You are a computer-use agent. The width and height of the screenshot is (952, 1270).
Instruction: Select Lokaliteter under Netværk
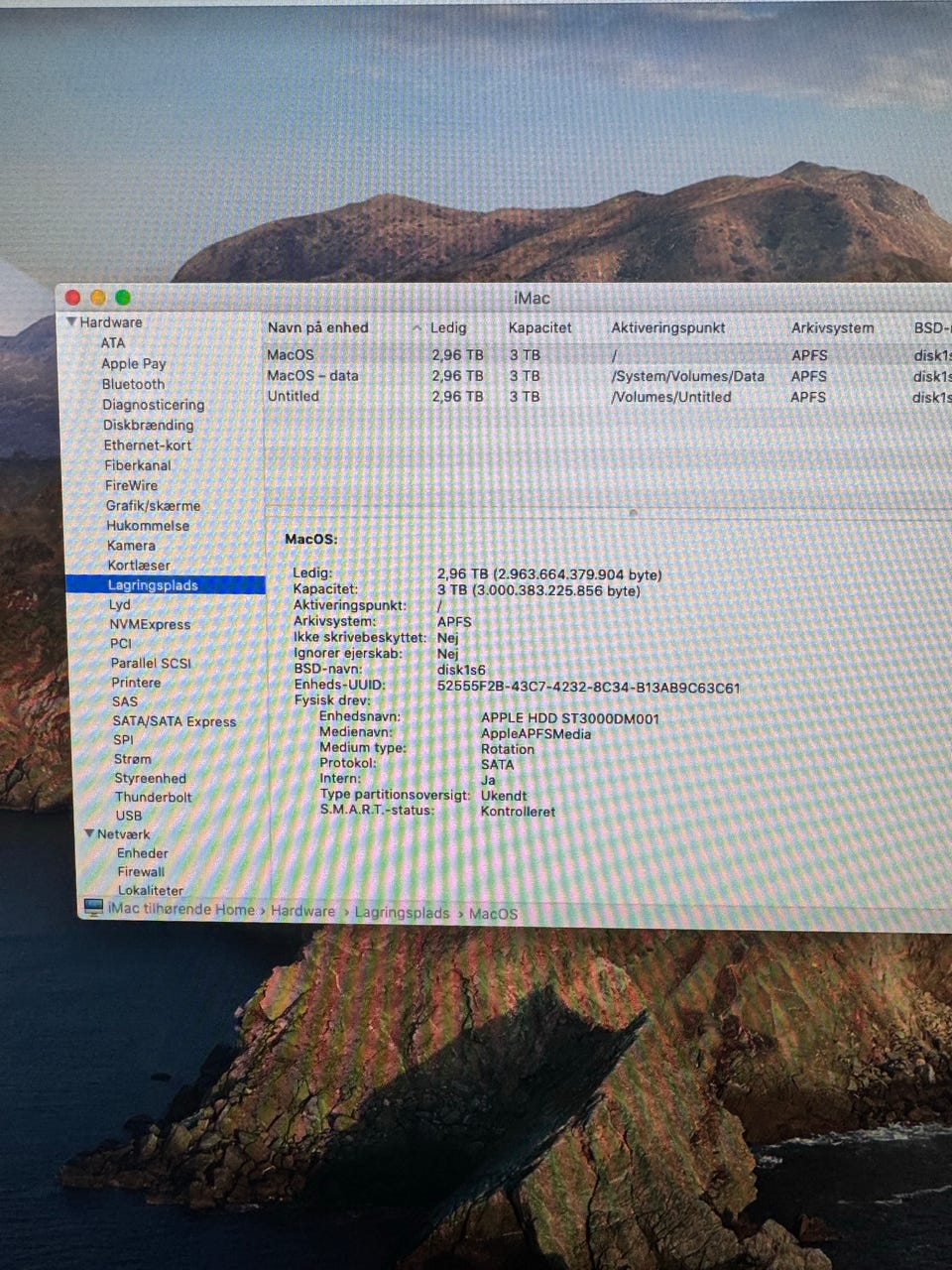pos(151,890)
